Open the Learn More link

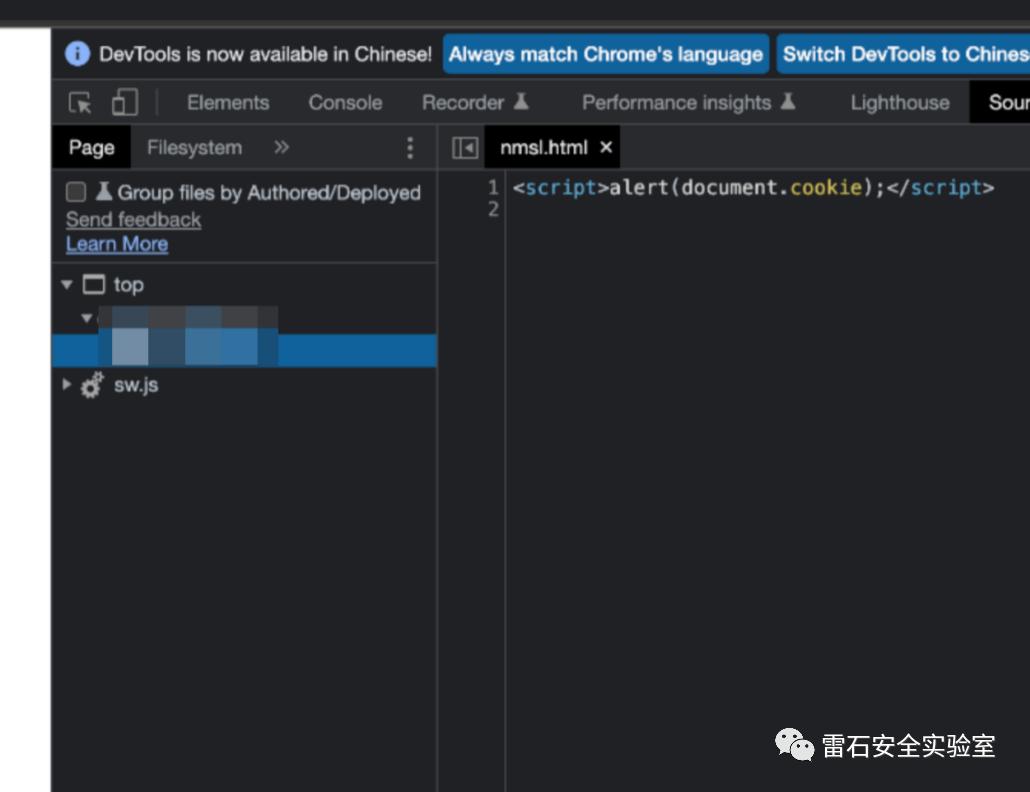coord(117,244)
